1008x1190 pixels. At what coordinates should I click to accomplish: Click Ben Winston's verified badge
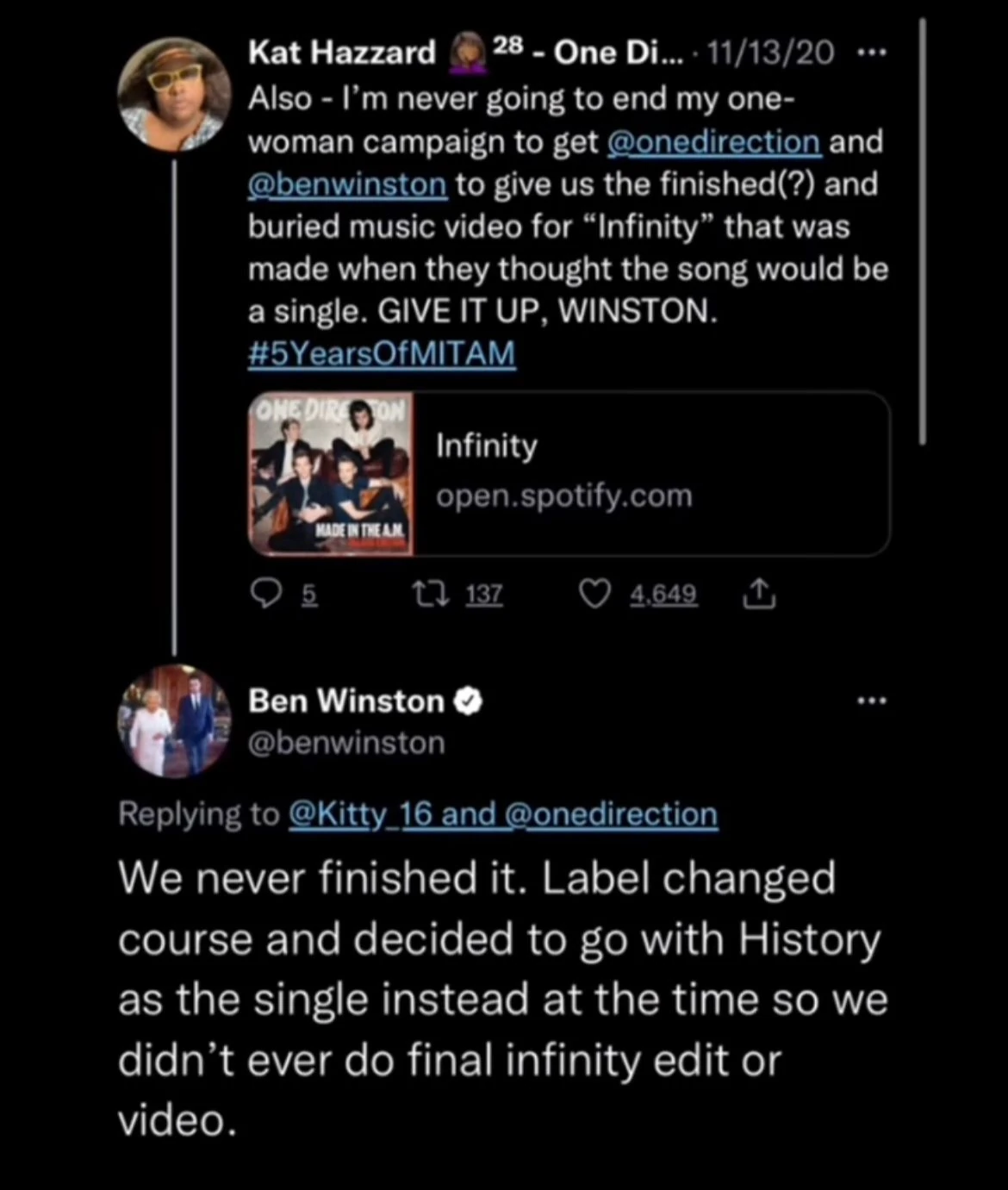coord(468,701)
